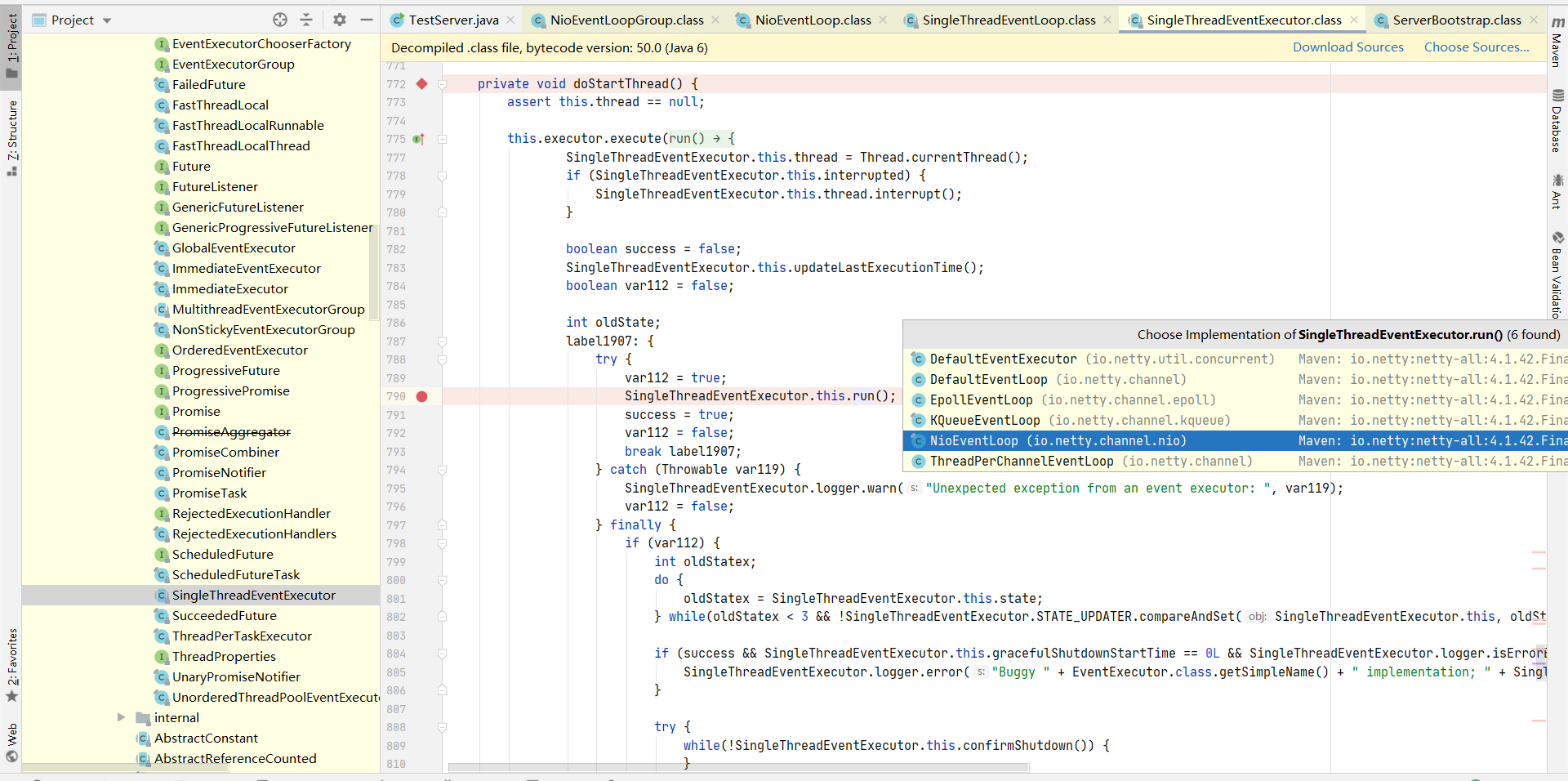The height and width of the screenshot is (781, 1568).
Task: Open the Web side tab
Action: coord(11,743)
